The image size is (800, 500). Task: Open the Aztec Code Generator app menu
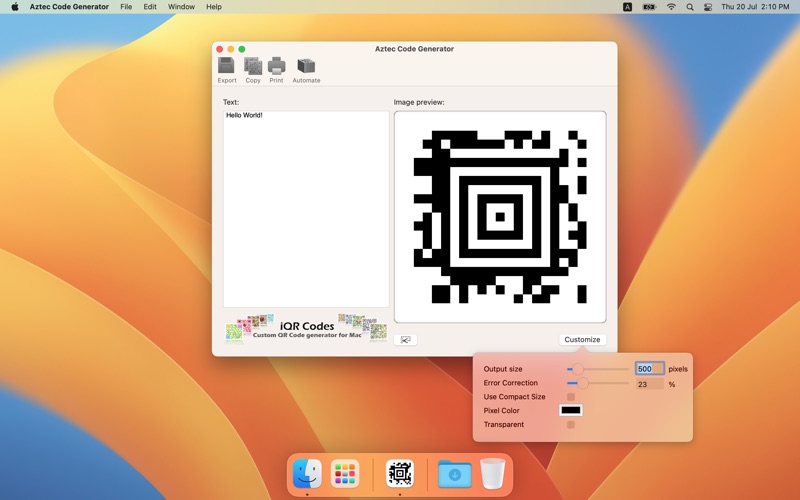pyautogui.click(x=69, y=7)
